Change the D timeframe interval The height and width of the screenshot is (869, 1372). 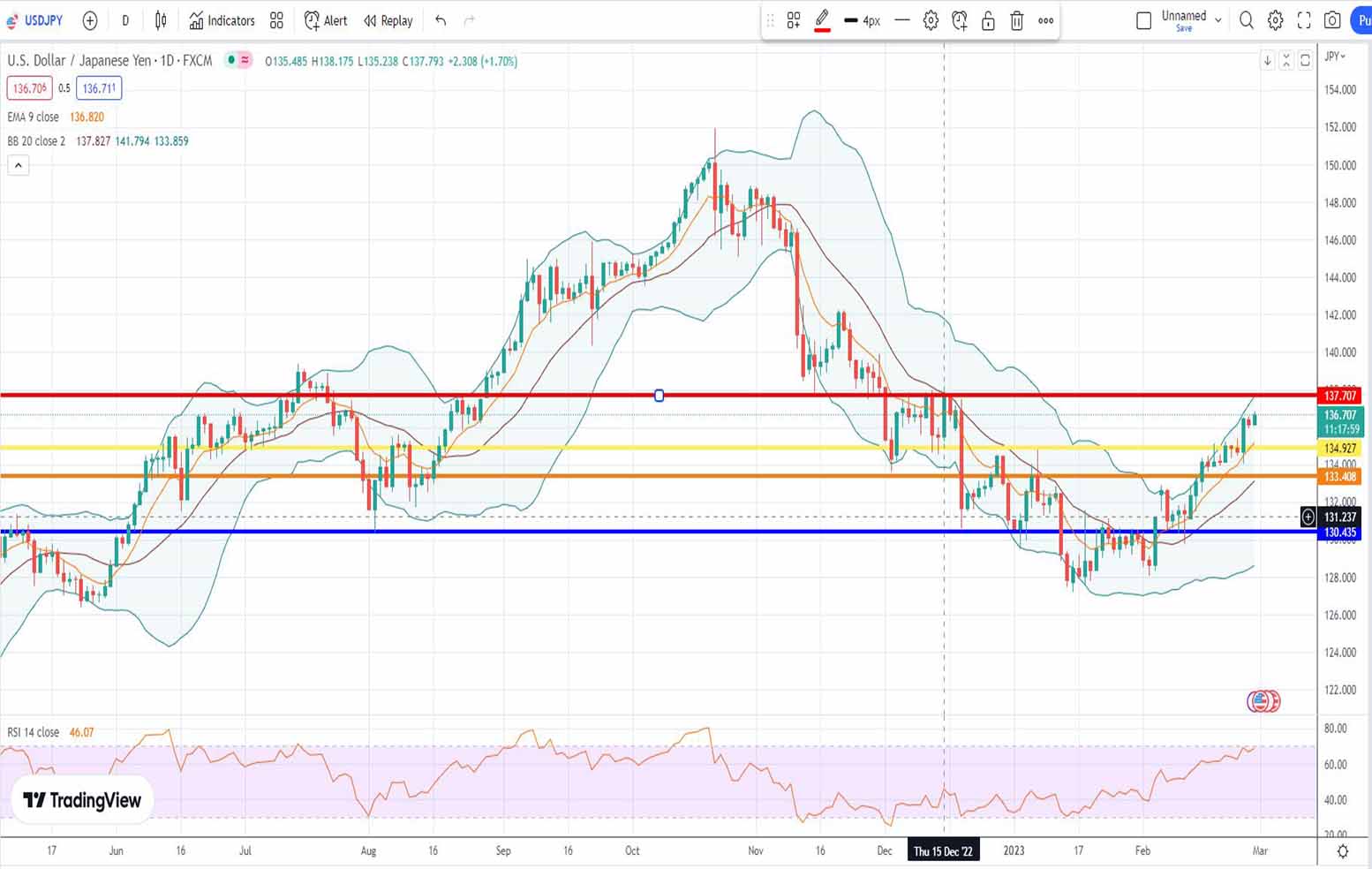[125, 20]
